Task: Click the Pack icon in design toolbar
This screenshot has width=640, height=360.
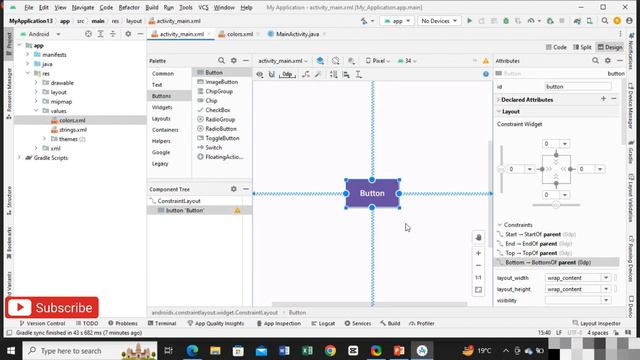Action: coord(334,74)
